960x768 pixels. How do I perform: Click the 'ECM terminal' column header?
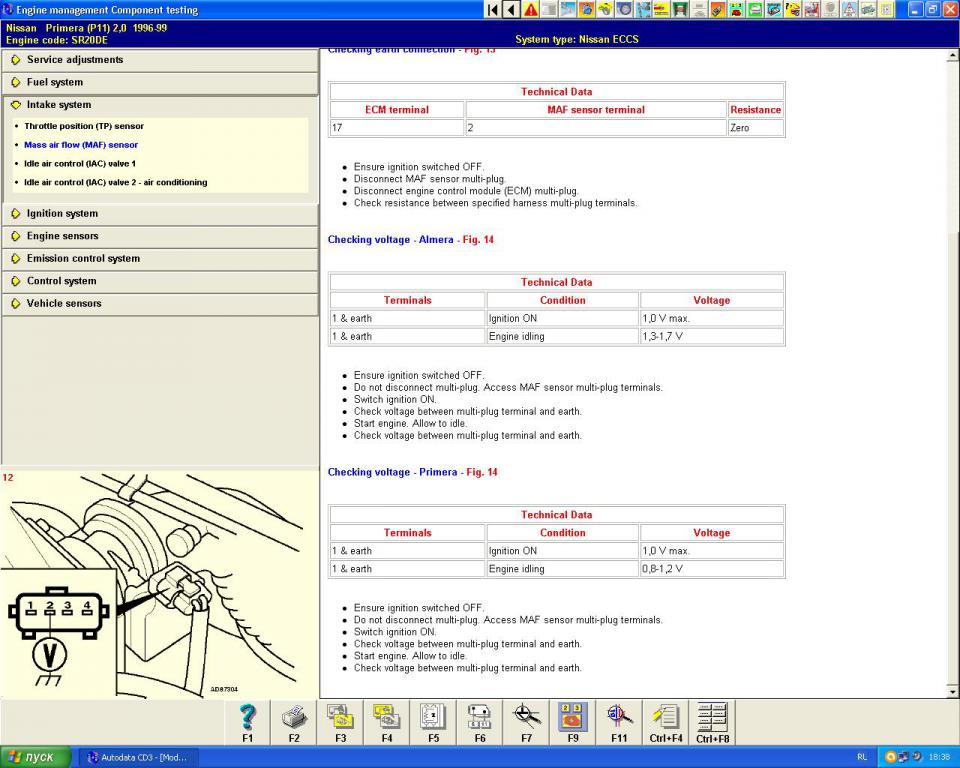(x=397, y=110)
